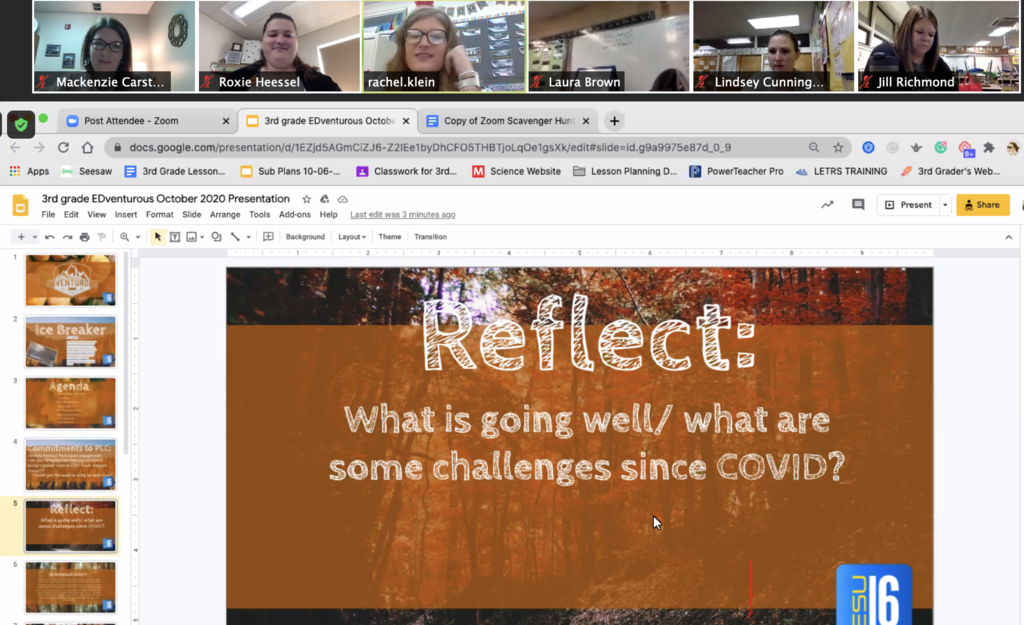The image size is (1024, 625).
Task: Open Chrome extensions puzzle piece icon
Action: [989, 147]
